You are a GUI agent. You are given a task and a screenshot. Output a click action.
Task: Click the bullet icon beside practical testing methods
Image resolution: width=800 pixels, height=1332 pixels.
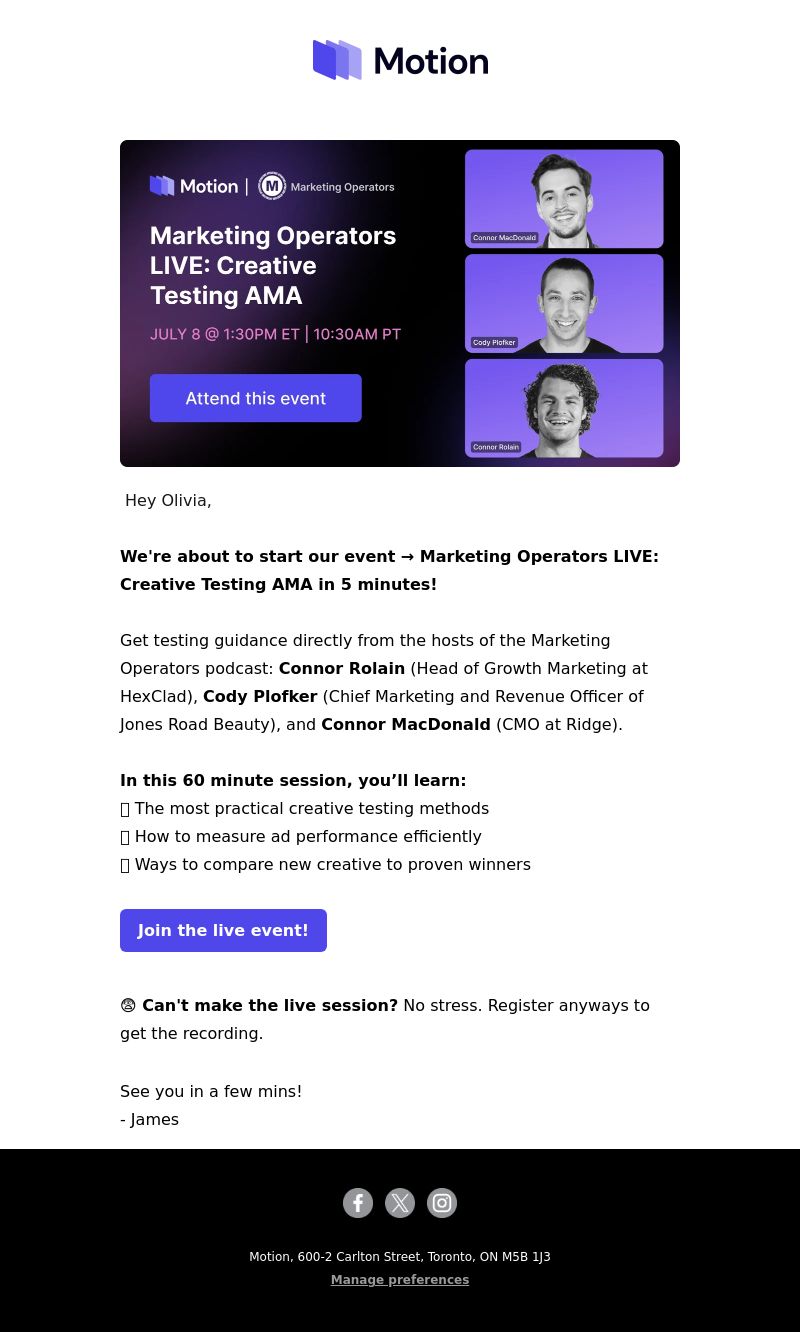pos(125,809)
